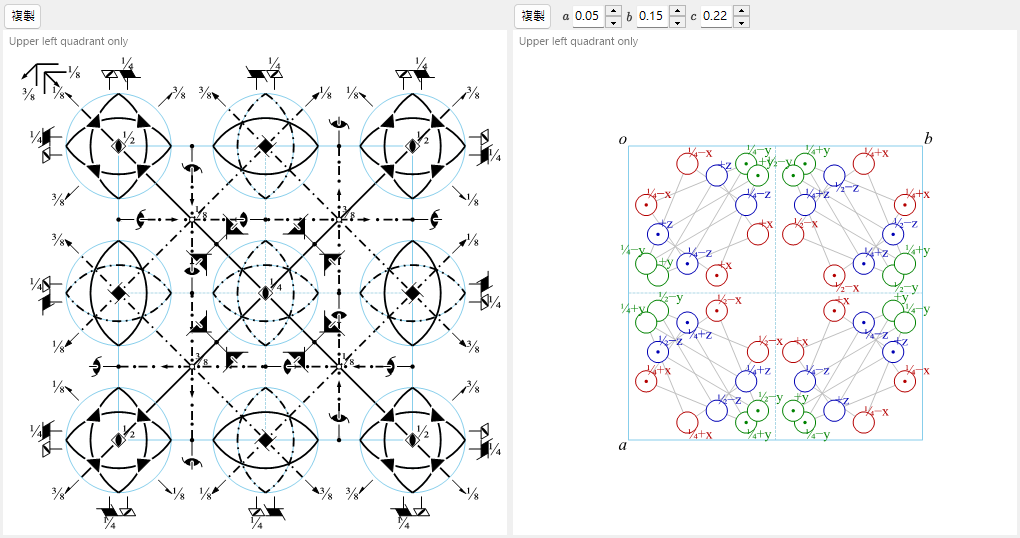Click the origin label o in the position diagram
1020x538 pixels.
point(623,139)
